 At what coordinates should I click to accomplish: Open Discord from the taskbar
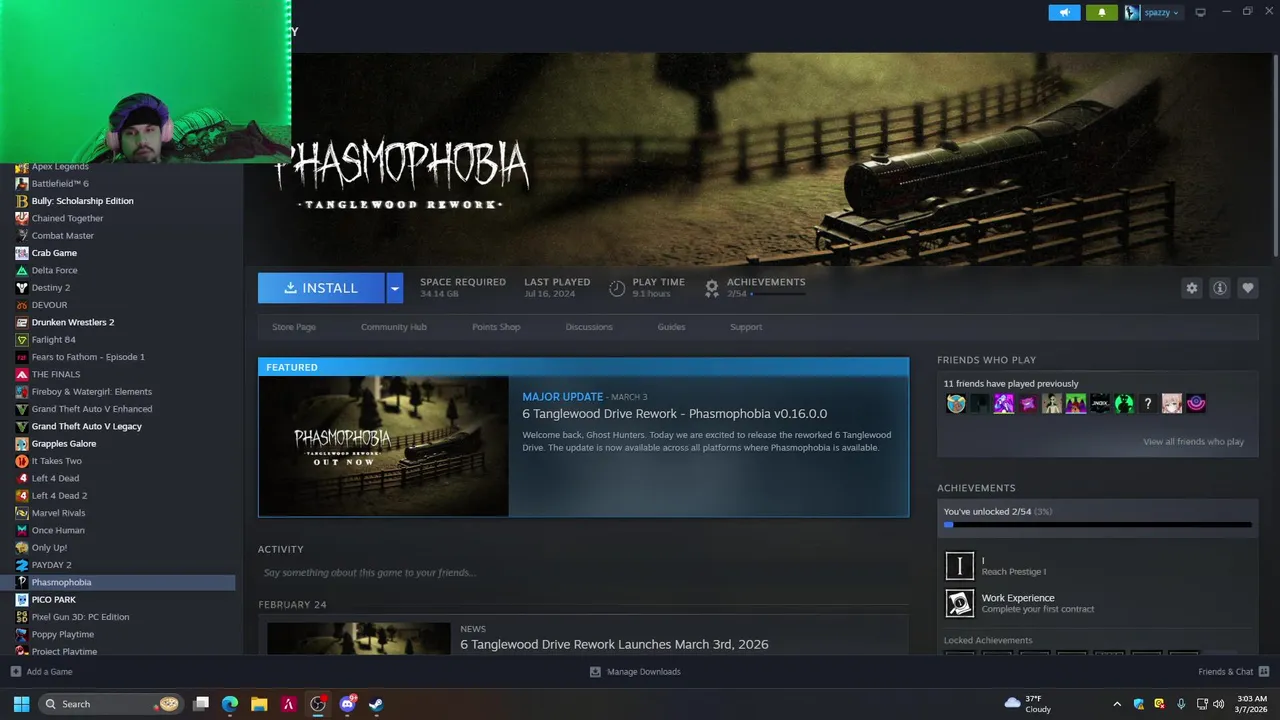[347, 704]
